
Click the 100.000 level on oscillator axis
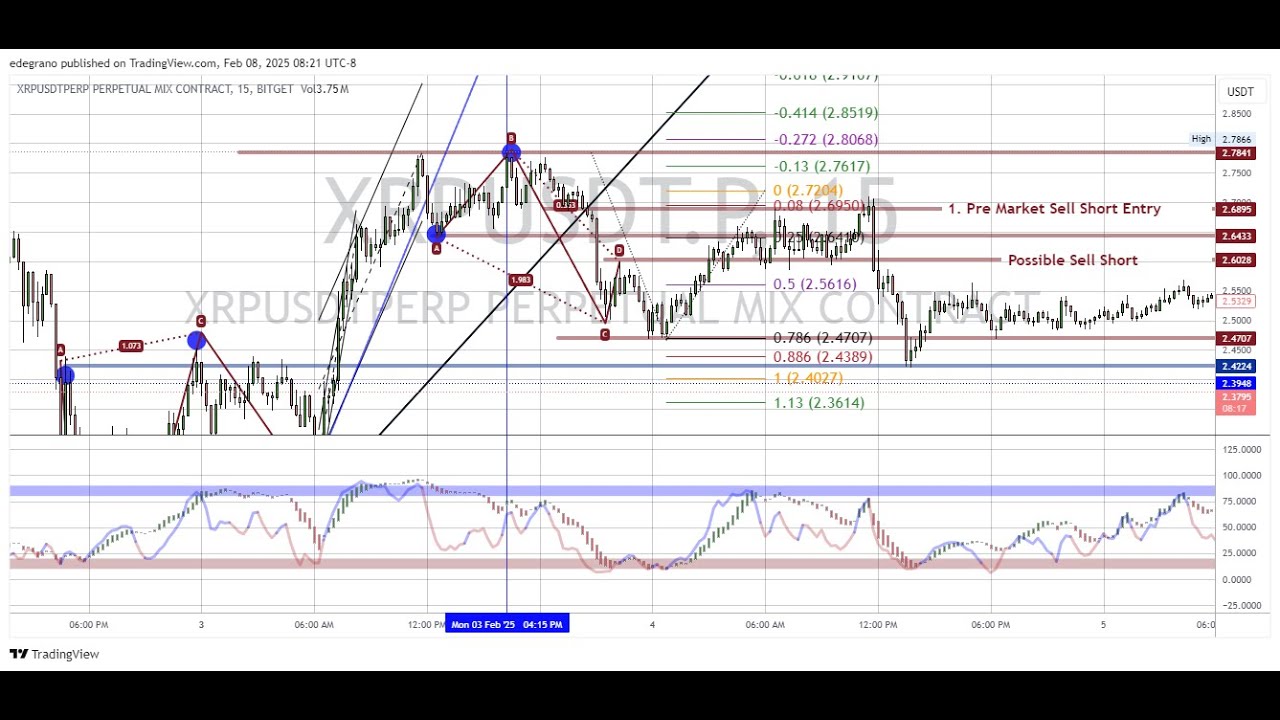pyautogui.click(x=1240, y=476)
